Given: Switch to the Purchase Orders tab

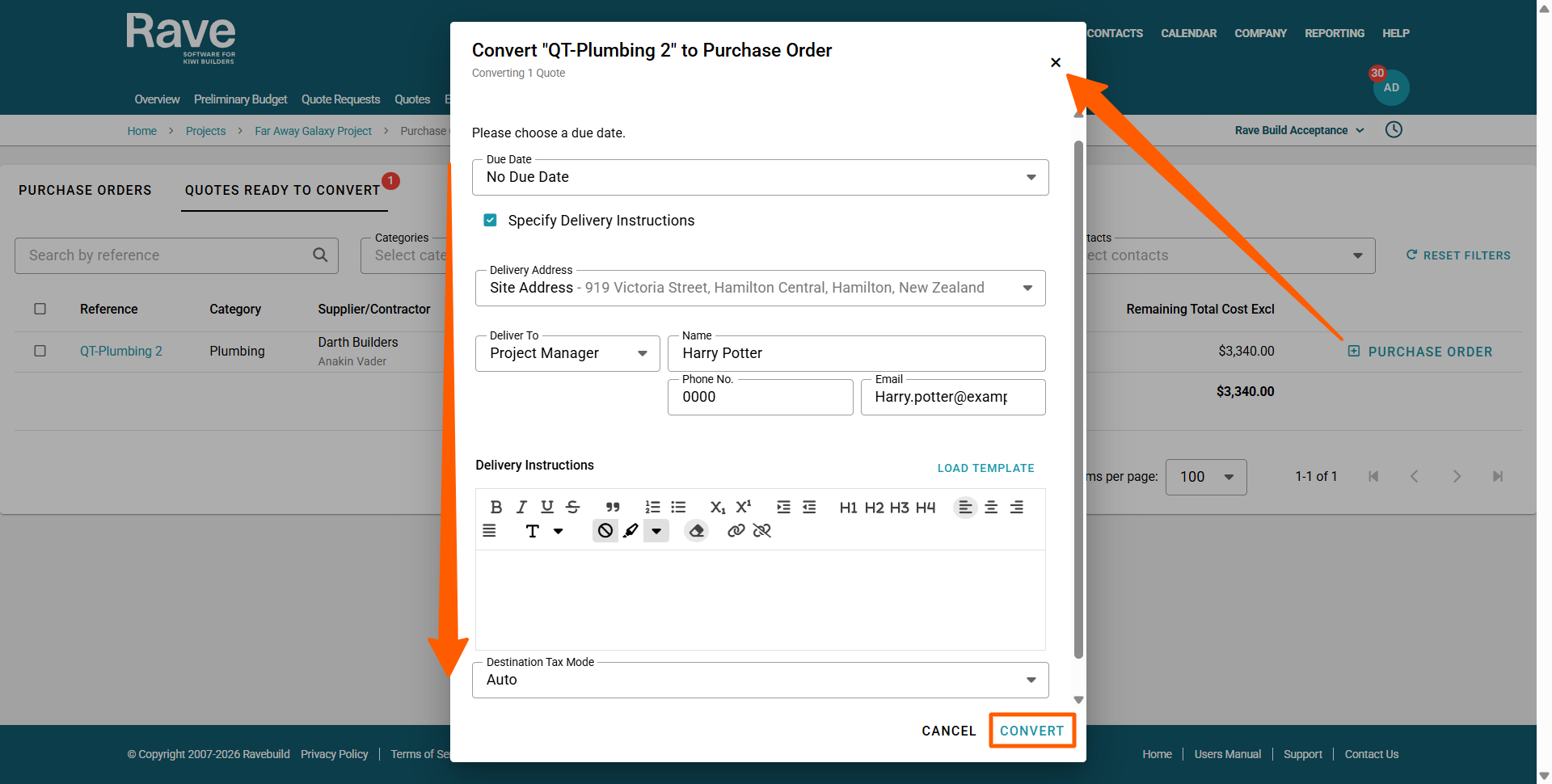Looking at the screenshot, I should point(85,190).
